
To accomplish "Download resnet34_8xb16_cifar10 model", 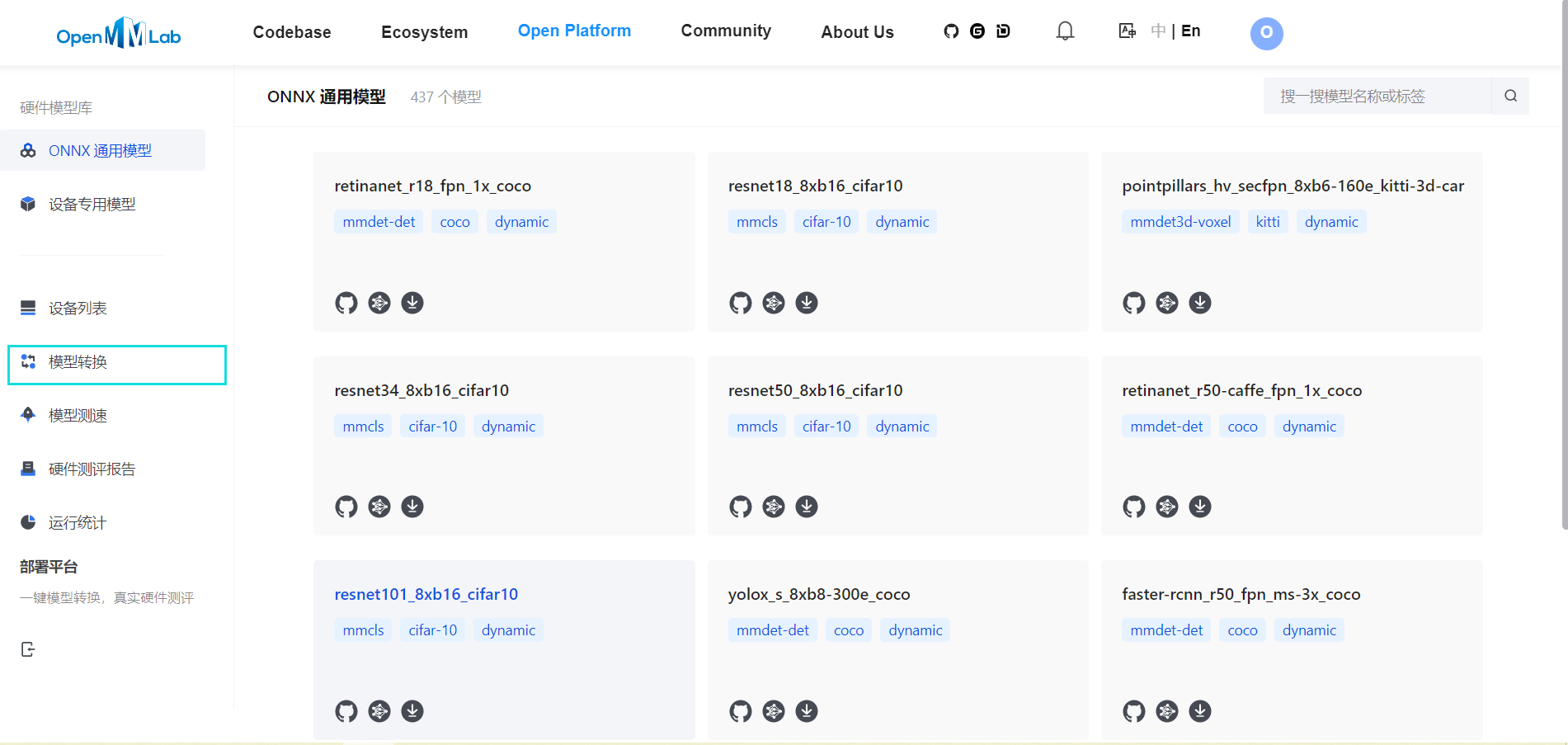I will 412,507.
